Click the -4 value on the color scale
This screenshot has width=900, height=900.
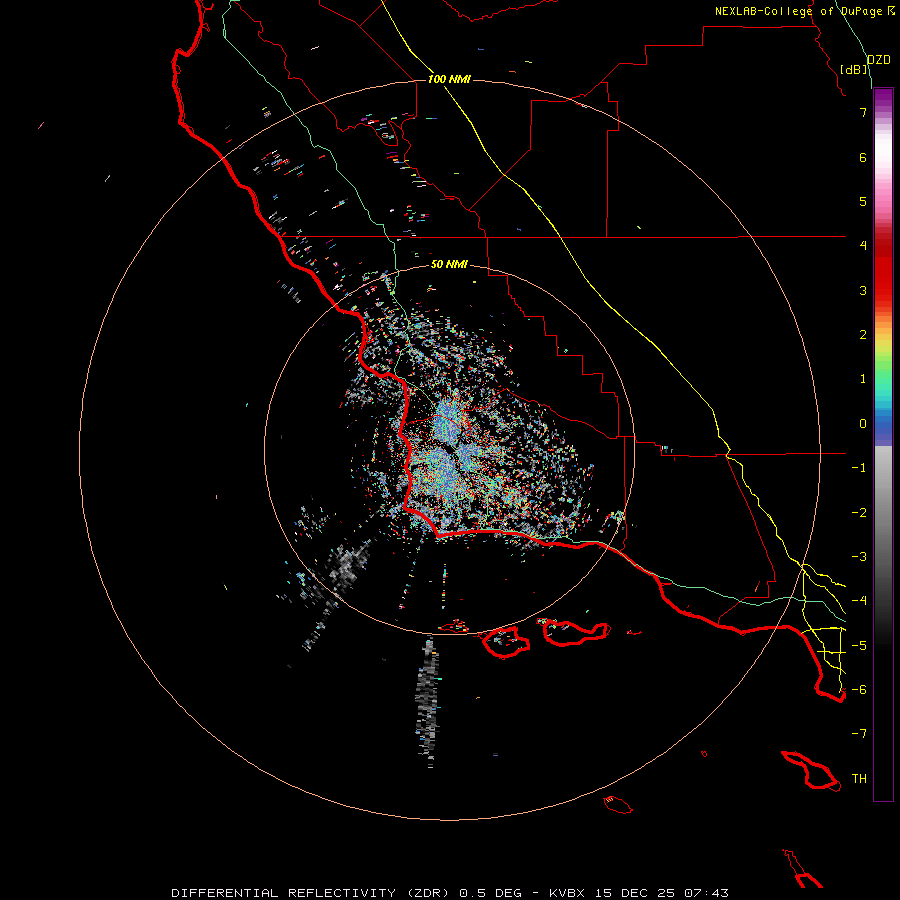click(x=859, y=601)
